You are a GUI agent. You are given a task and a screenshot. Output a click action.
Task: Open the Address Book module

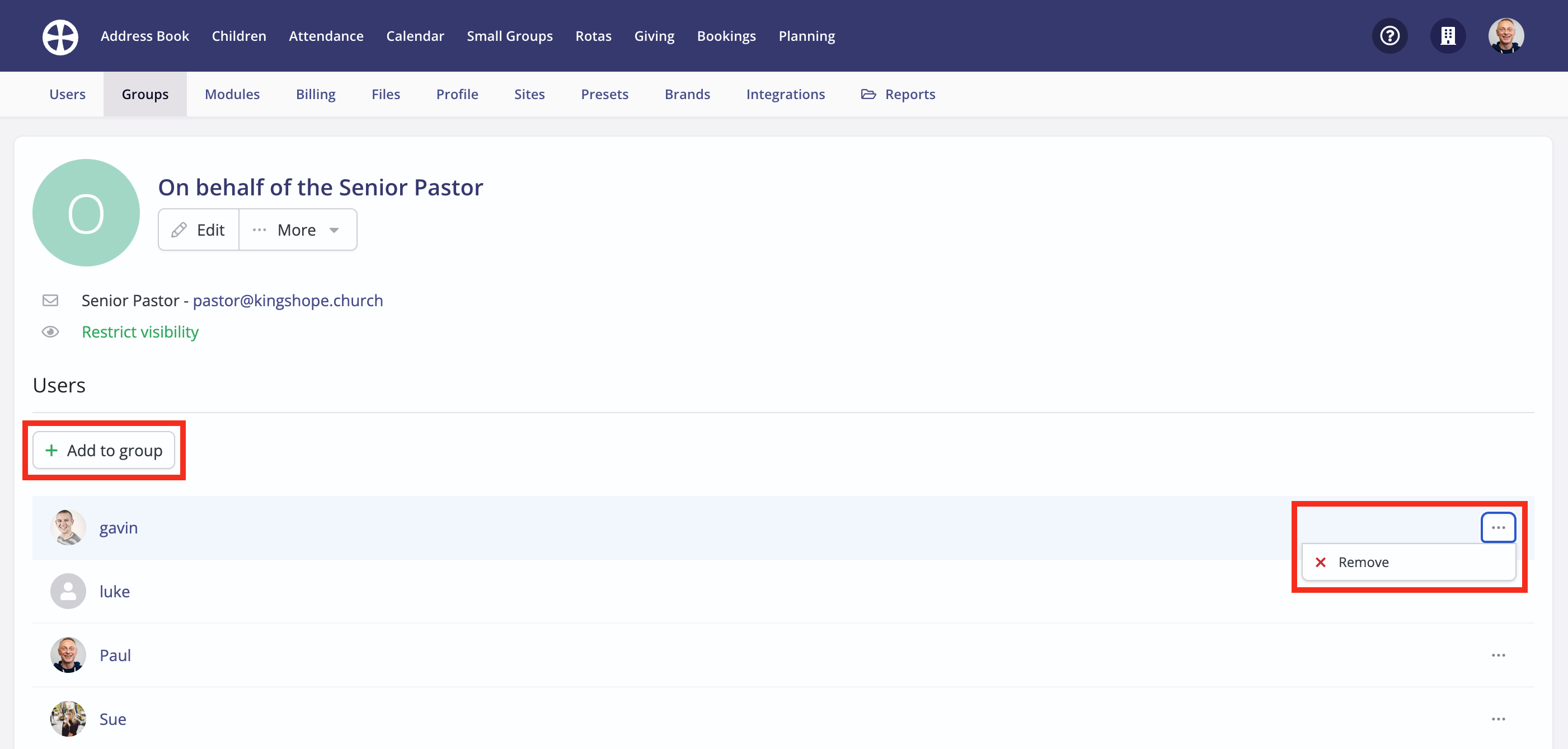click(145, 36)
